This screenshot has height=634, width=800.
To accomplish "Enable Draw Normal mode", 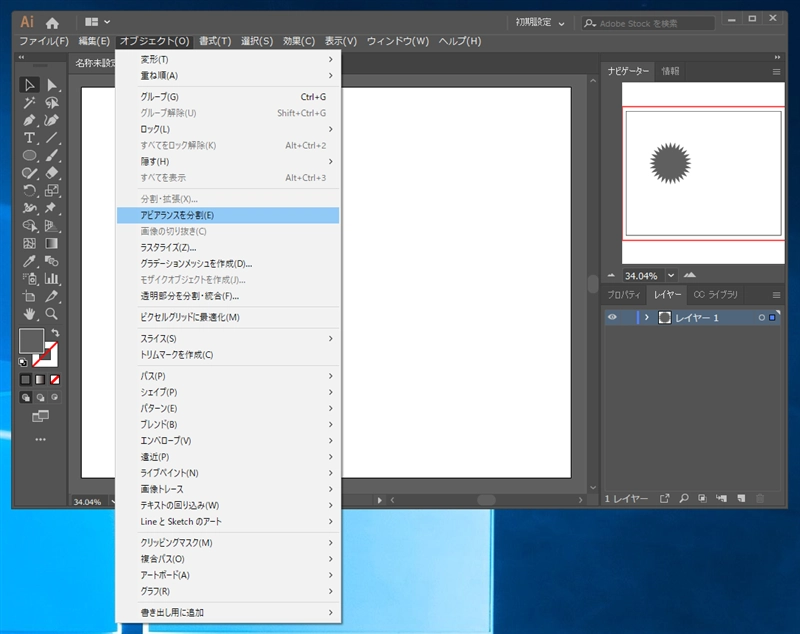I will coord(26,397).
